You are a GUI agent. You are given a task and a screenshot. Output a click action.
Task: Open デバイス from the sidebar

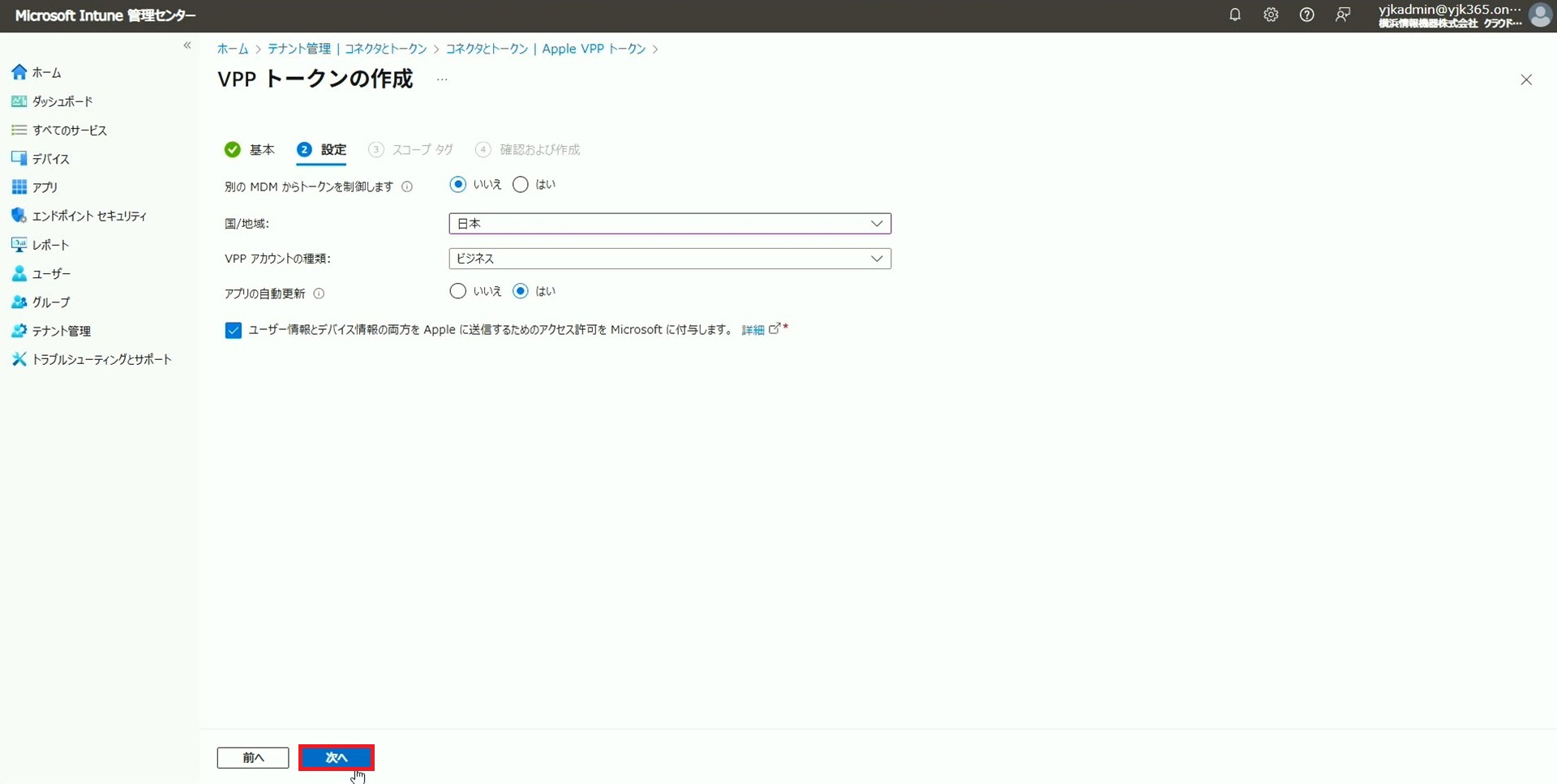(49, 158)
